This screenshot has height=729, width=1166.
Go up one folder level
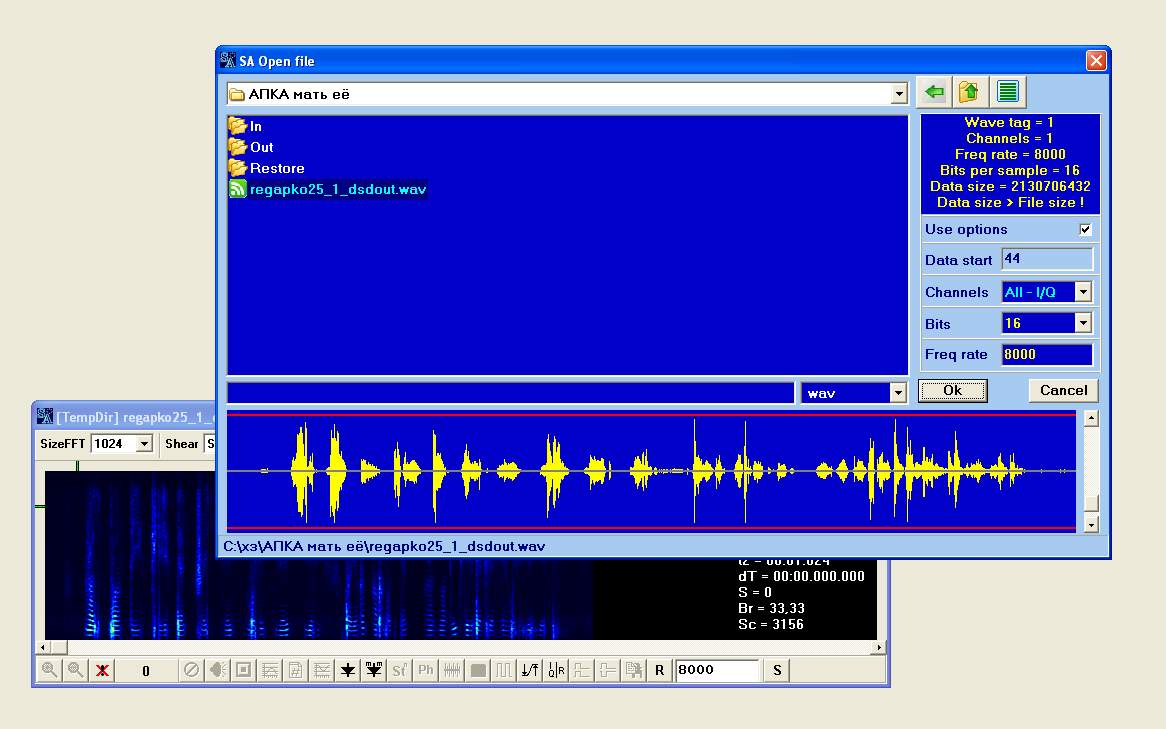coord(969,92)
